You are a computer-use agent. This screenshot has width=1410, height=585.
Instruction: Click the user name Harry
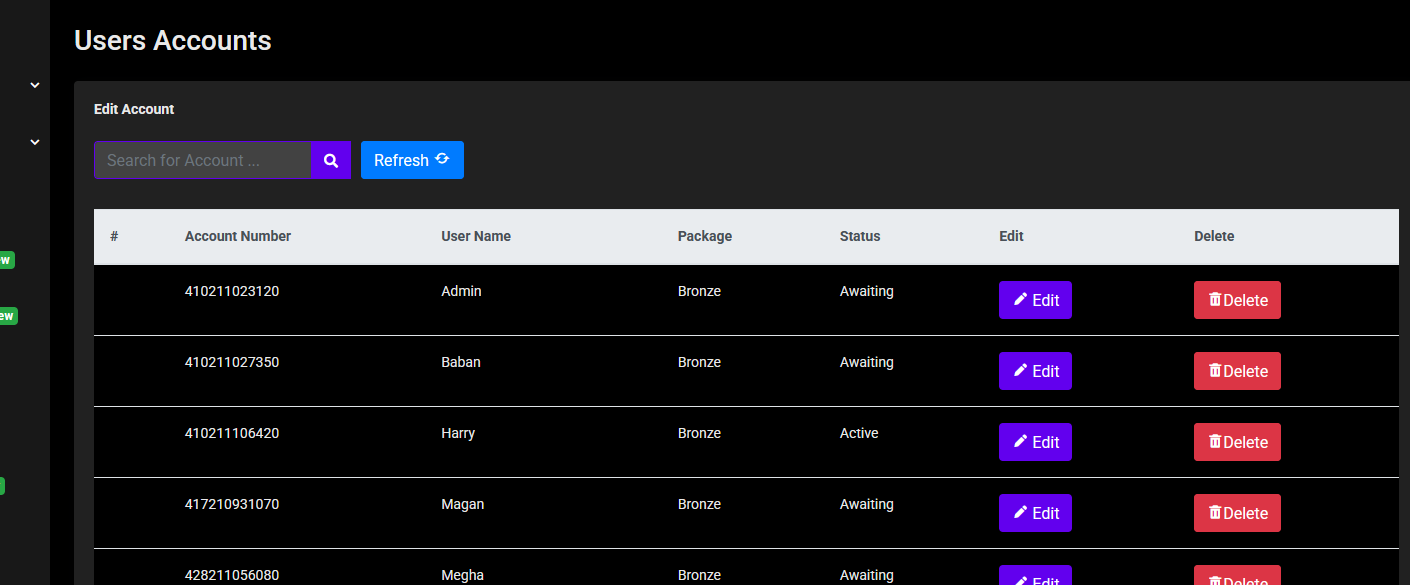pyautogui.click(x=458, y=433)
